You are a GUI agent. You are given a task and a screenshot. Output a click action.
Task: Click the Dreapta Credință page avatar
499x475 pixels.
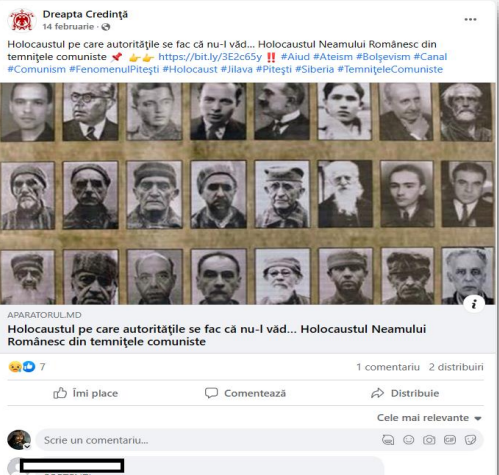point(22,20)
